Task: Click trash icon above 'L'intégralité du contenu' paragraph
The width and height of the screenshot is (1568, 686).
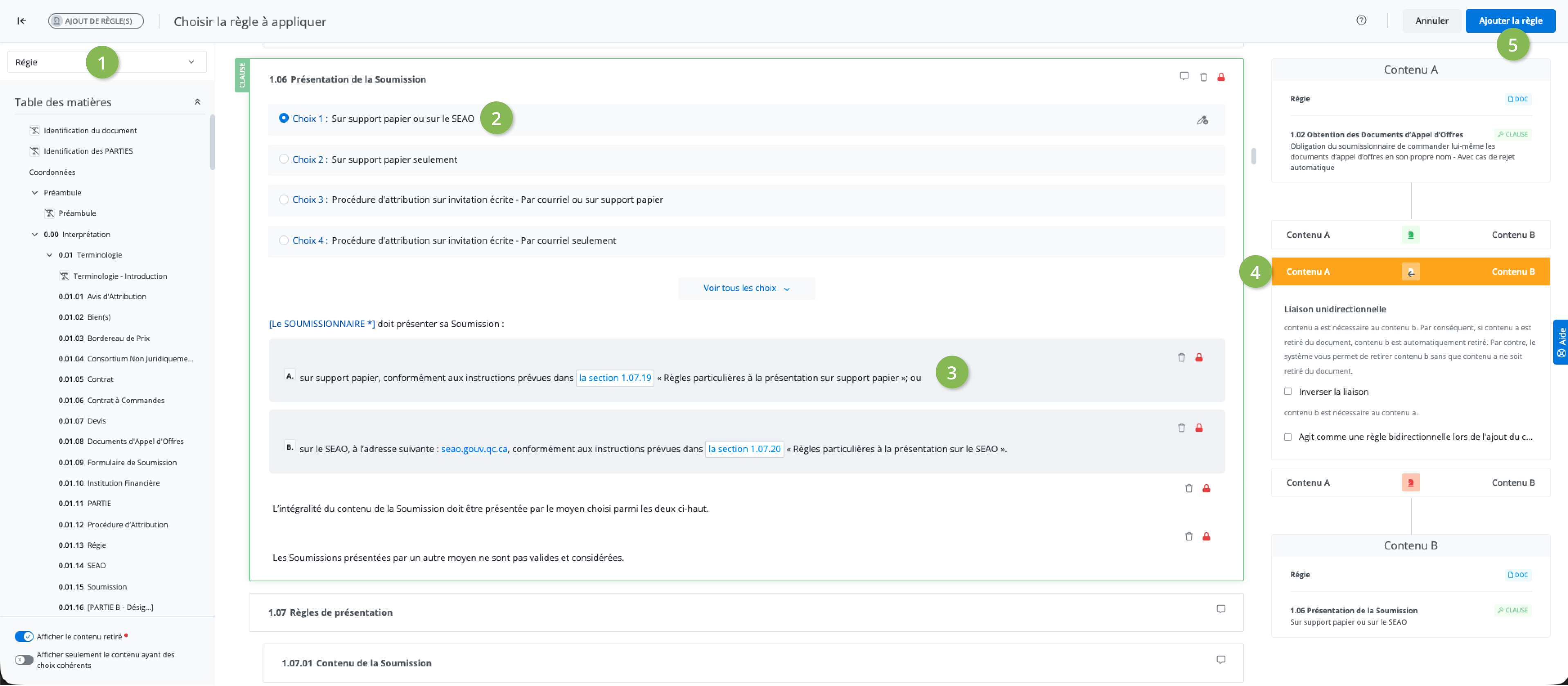Action: (x=1188, y=488)
